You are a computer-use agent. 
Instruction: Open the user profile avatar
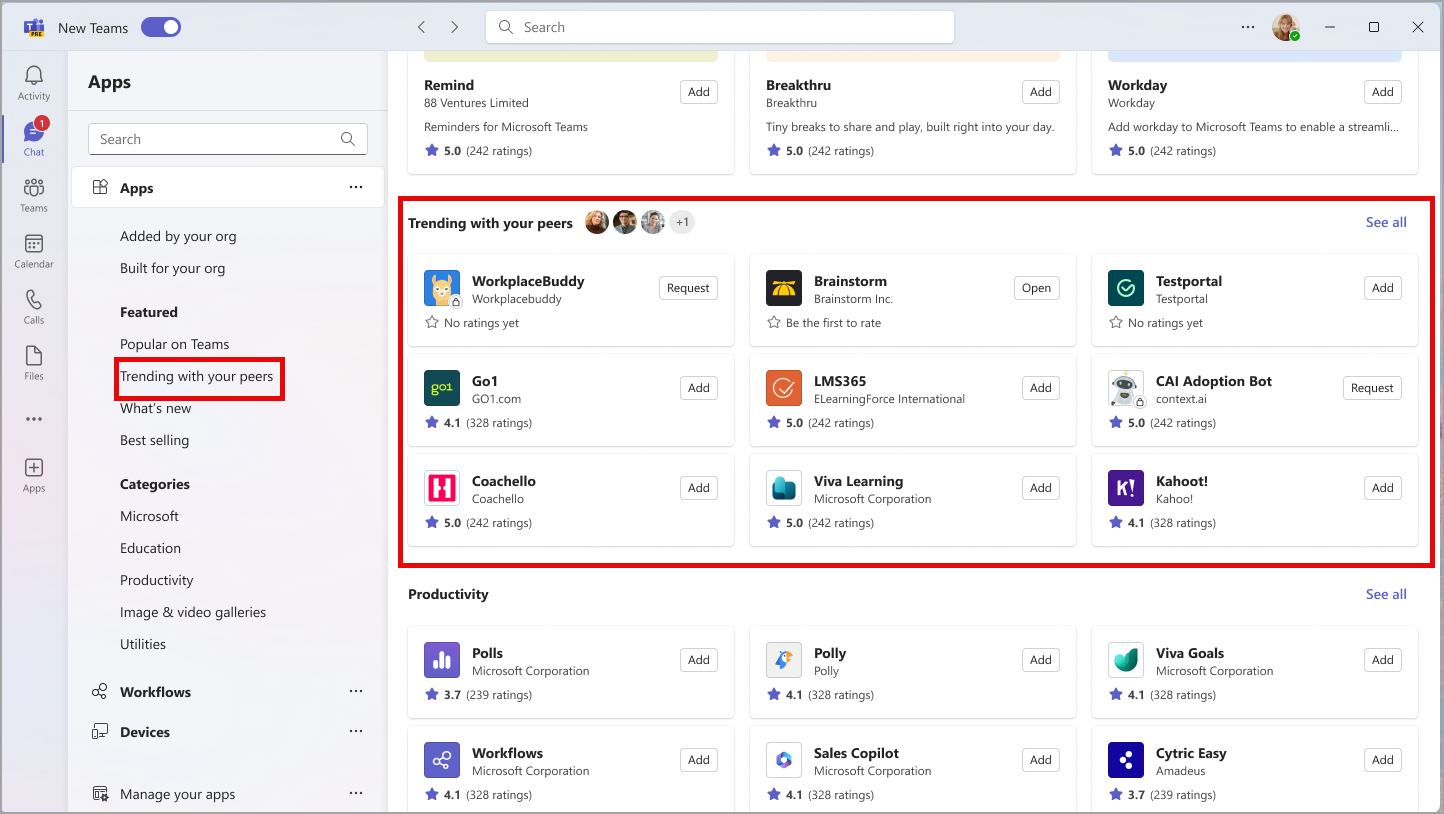tap(1285, 28)
